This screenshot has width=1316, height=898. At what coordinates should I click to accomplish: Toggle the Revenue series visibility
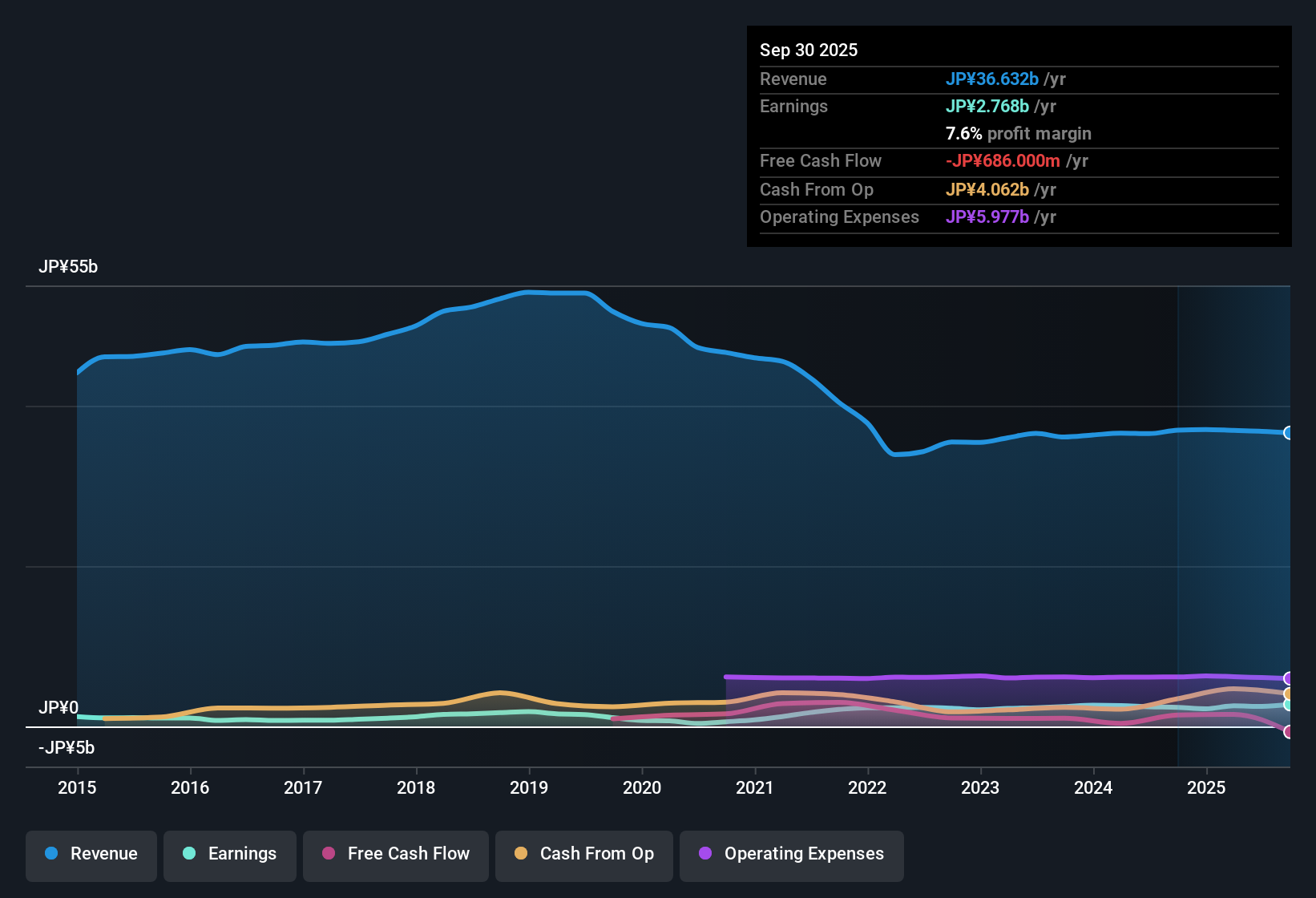91,854
